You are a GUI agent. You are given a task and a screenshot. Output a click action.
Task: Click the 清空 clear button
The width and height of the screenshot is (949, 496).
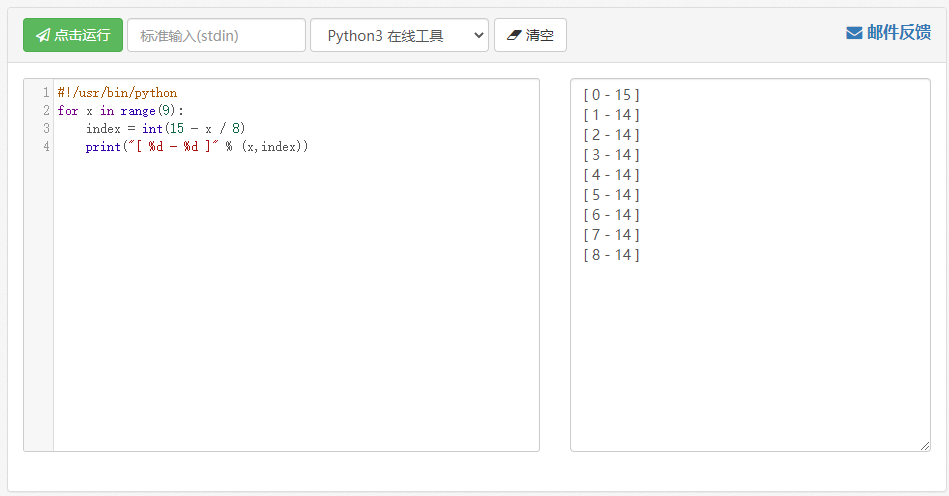coord(530,35)
